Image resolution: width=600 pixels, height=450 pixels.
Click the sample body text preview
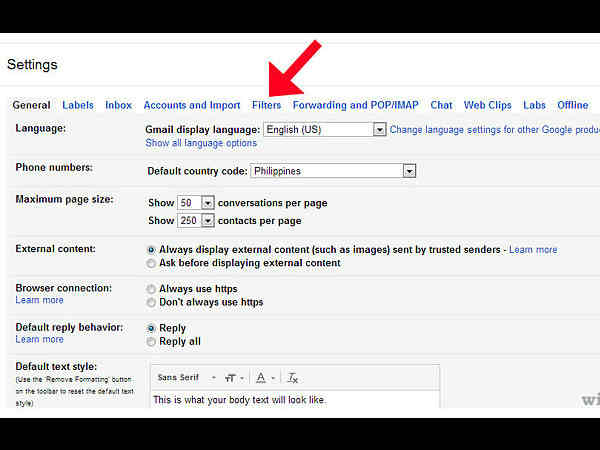pos(240,400)
